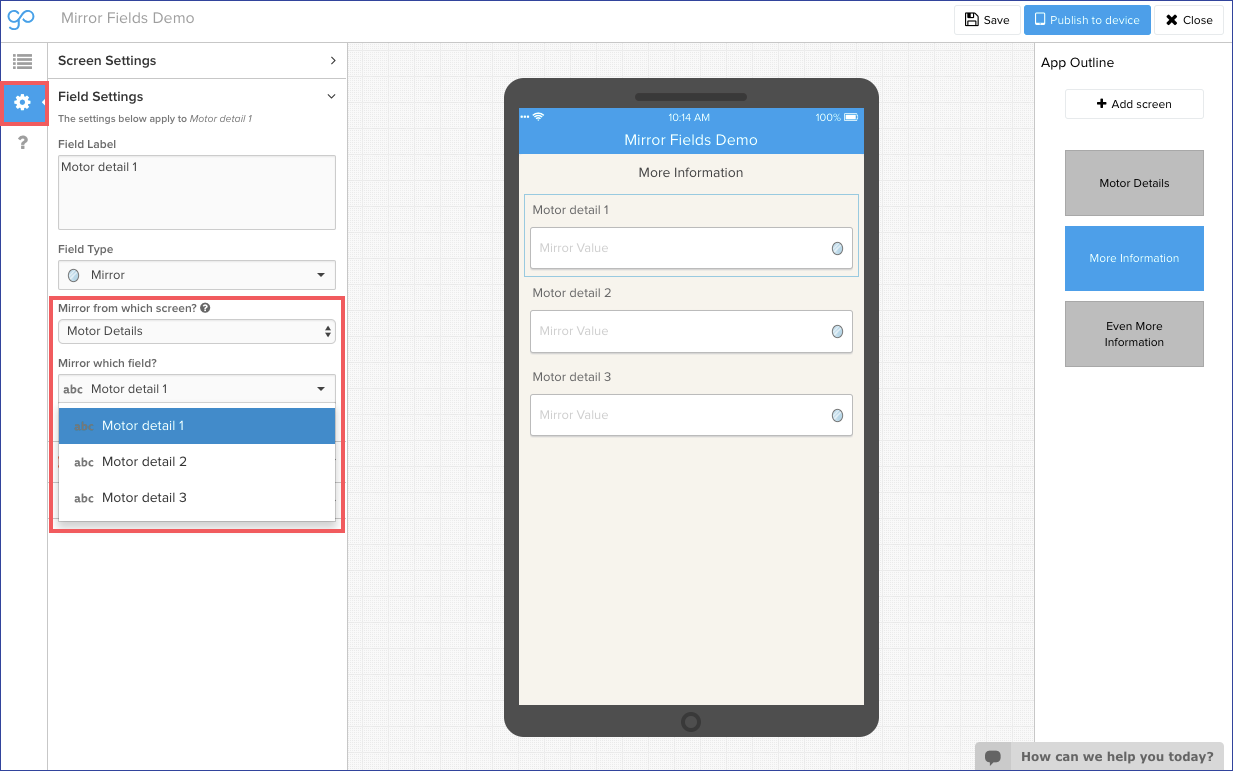Click mirror icon in Motor detail 2 field
The height and width of the screenshot is (771, 1233).
[837, 332]
